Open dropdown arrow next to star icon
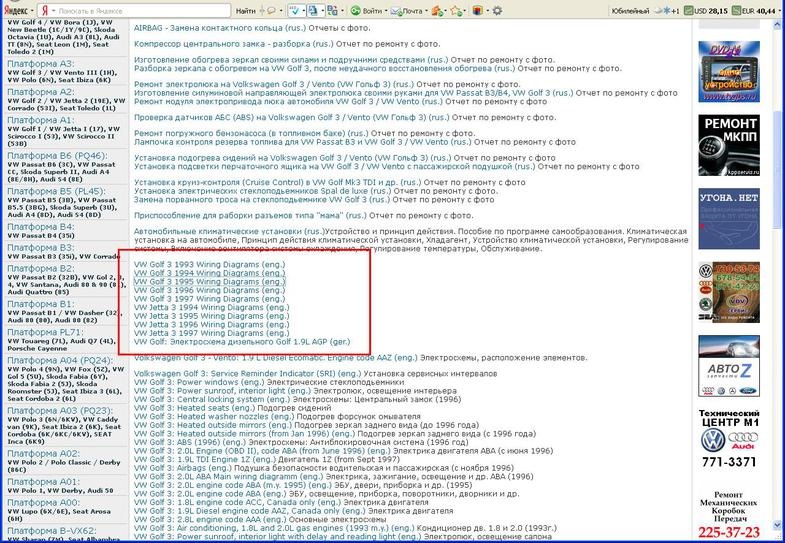Viewport: 785px width, 543px height. pos(465,11)
